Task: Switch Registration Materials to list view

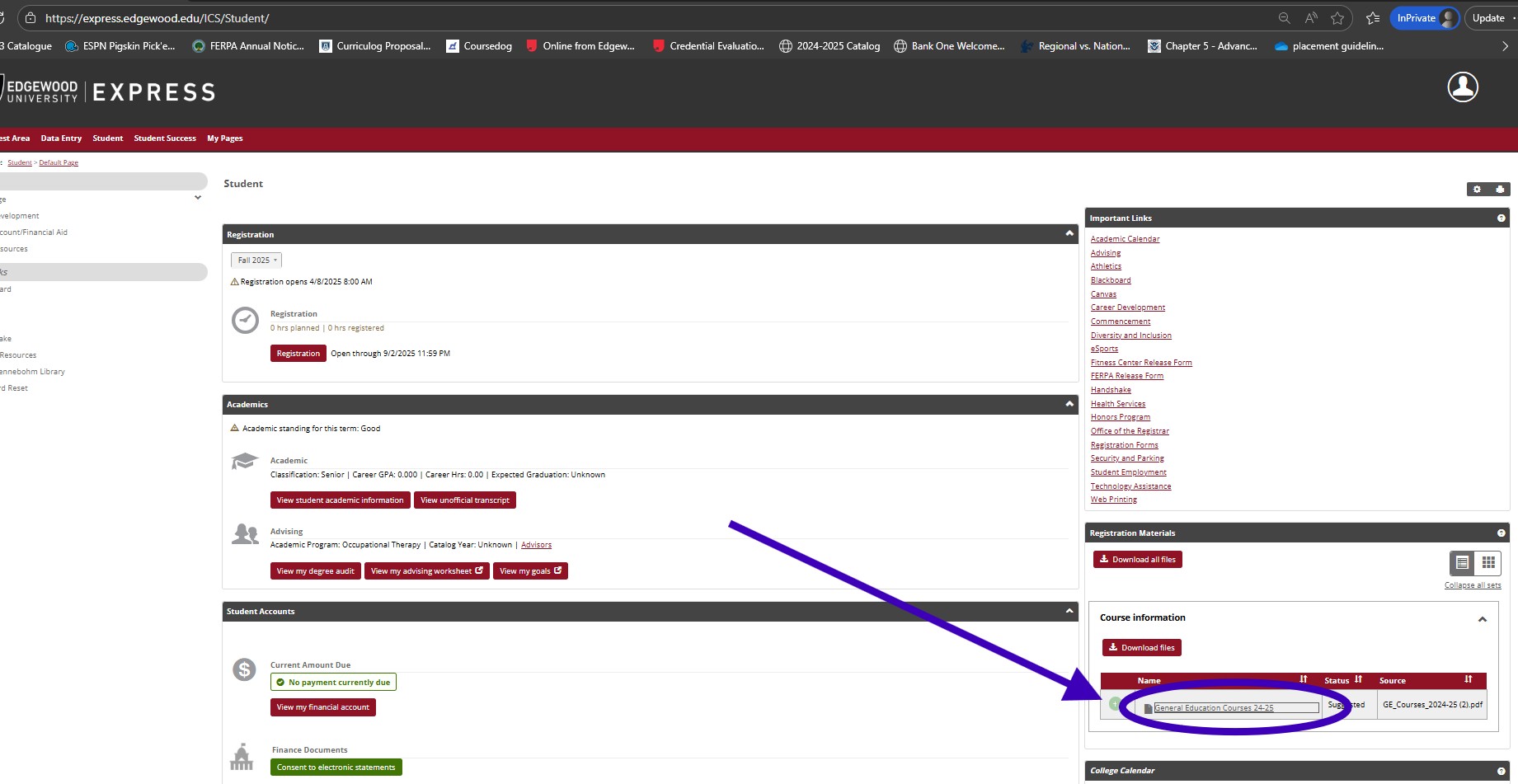Action: 1462,563
